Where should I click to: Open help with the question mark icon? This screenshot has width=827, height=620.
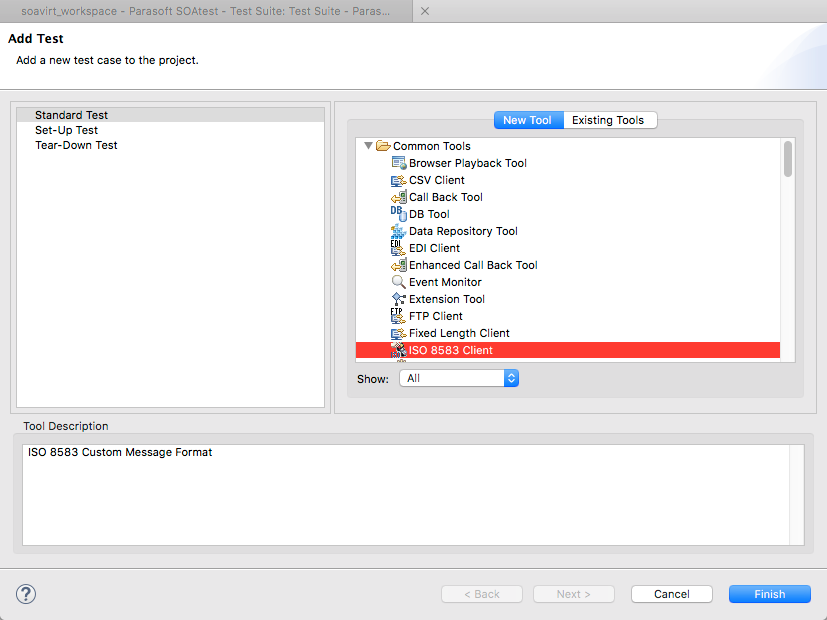point(26,594)
